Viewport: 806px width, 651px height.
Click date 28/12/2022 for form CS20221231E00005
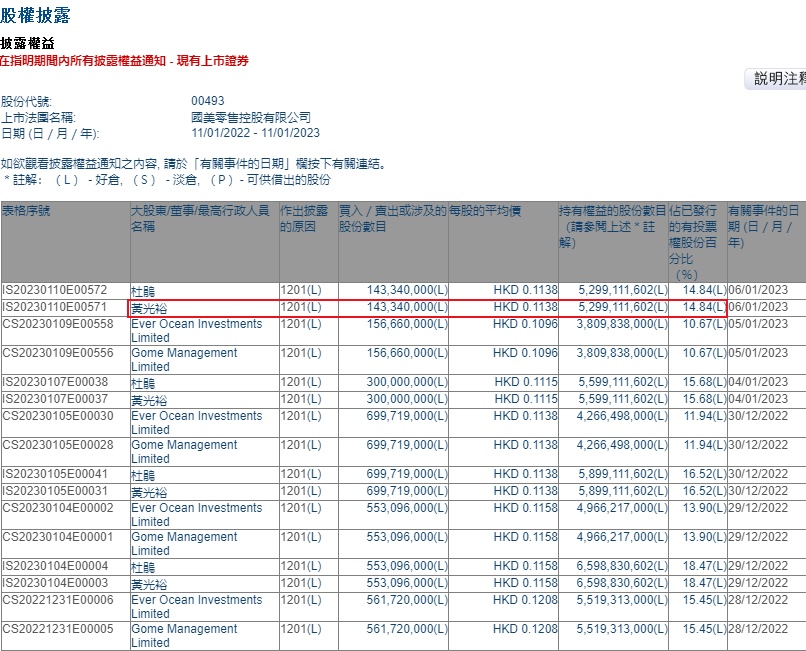[759, 629]
